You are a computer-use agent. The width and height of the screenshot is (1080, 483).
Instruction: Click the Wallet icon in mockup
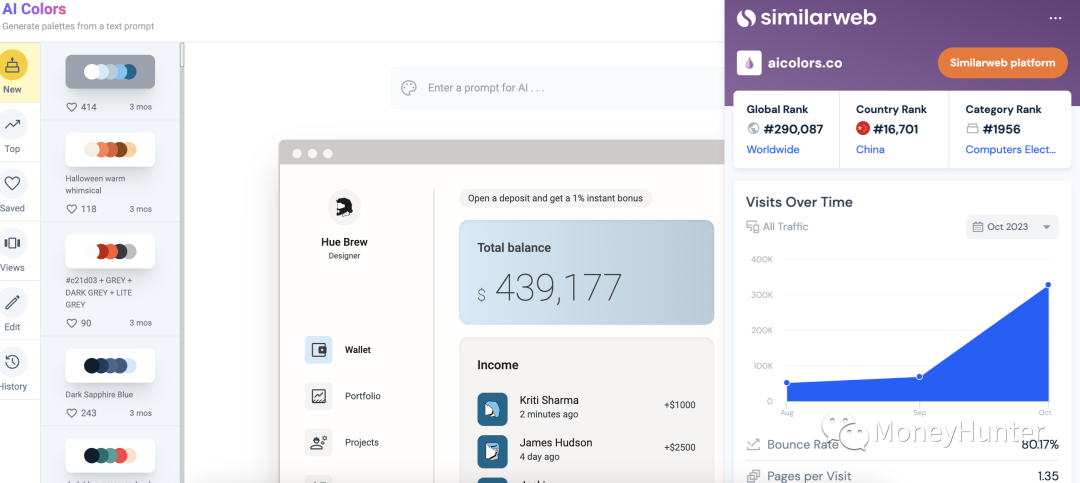point(319,350)
